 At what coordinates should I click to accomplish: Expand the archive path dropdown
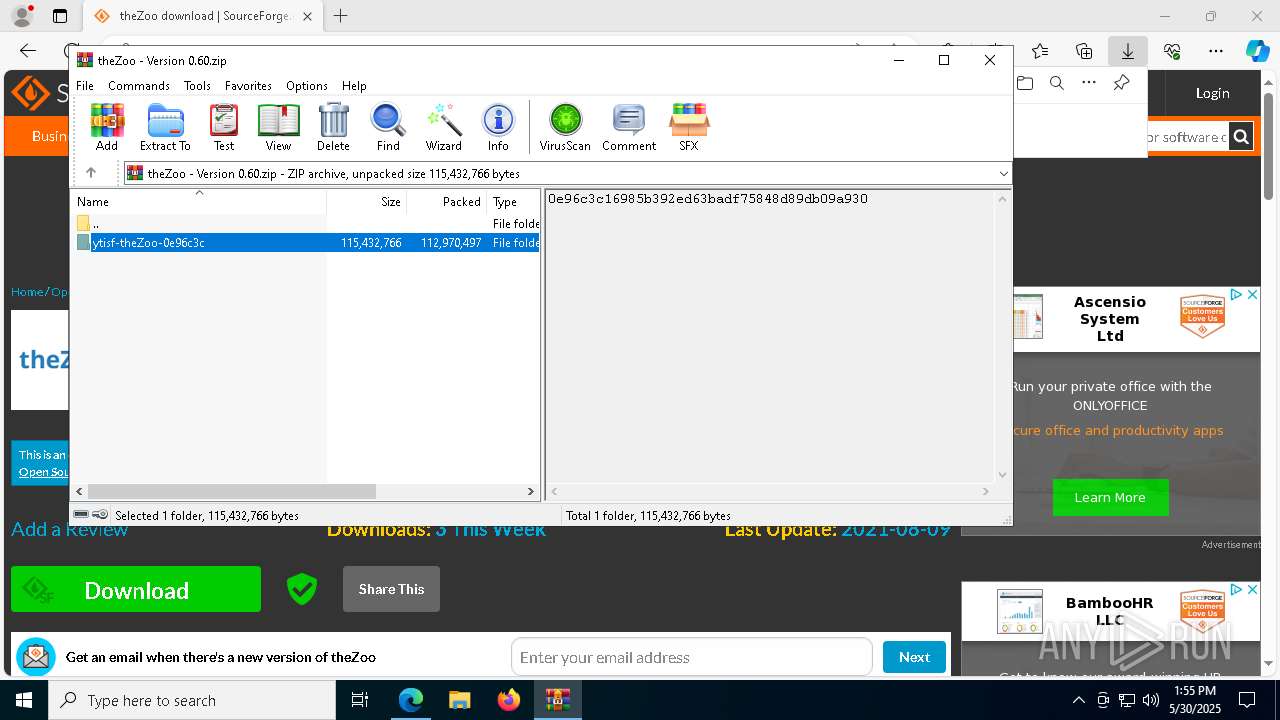1003,173
